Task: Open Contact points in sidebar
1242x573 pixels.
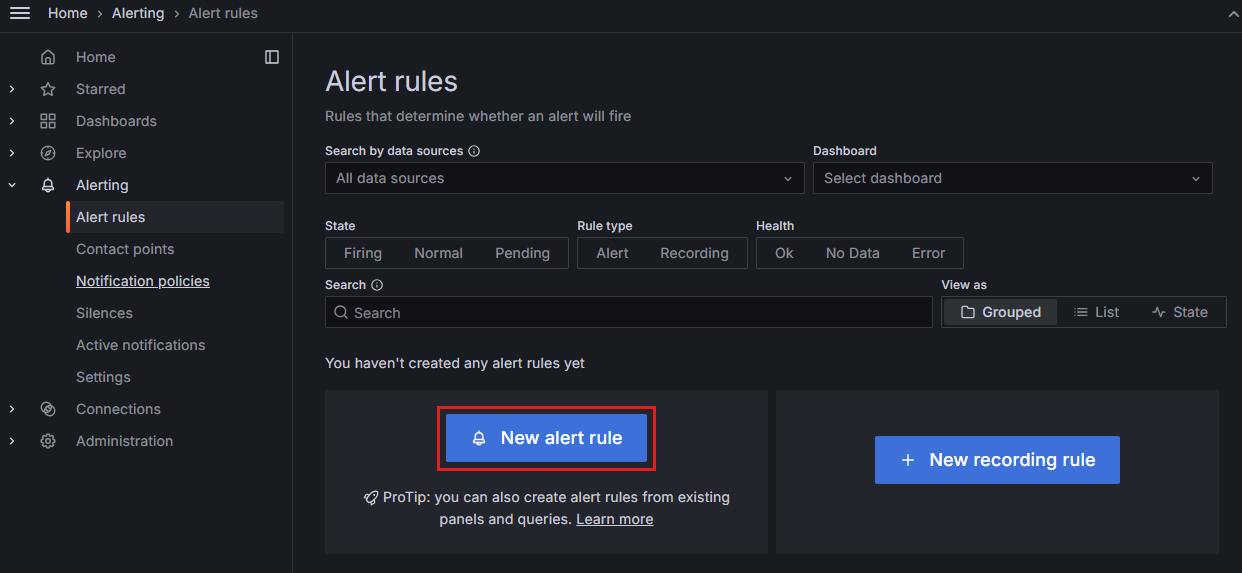Action: (x=125, y=249)
